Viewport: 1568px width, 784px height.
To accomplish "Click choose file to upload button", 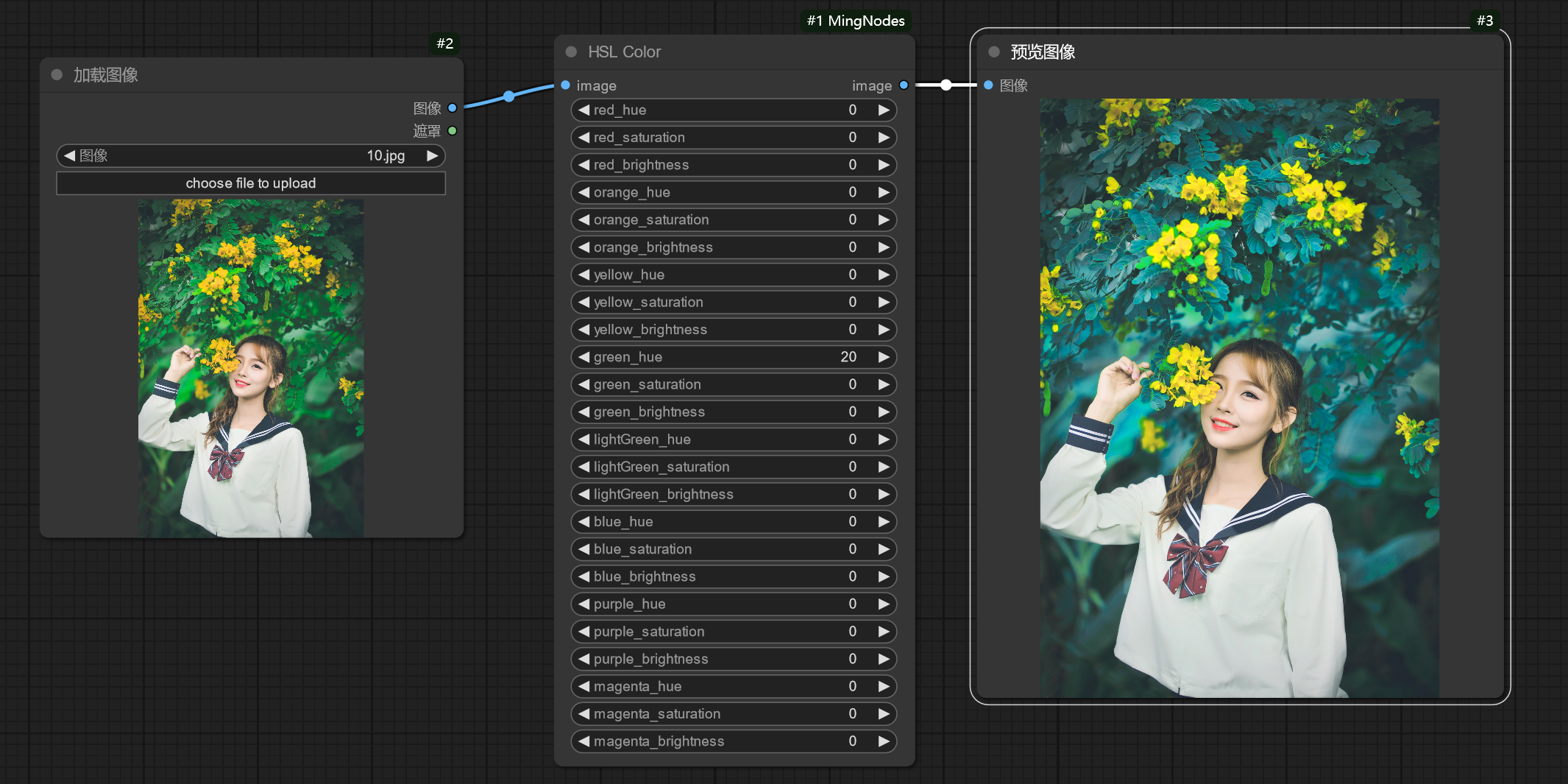I will [x=250, y=183].
